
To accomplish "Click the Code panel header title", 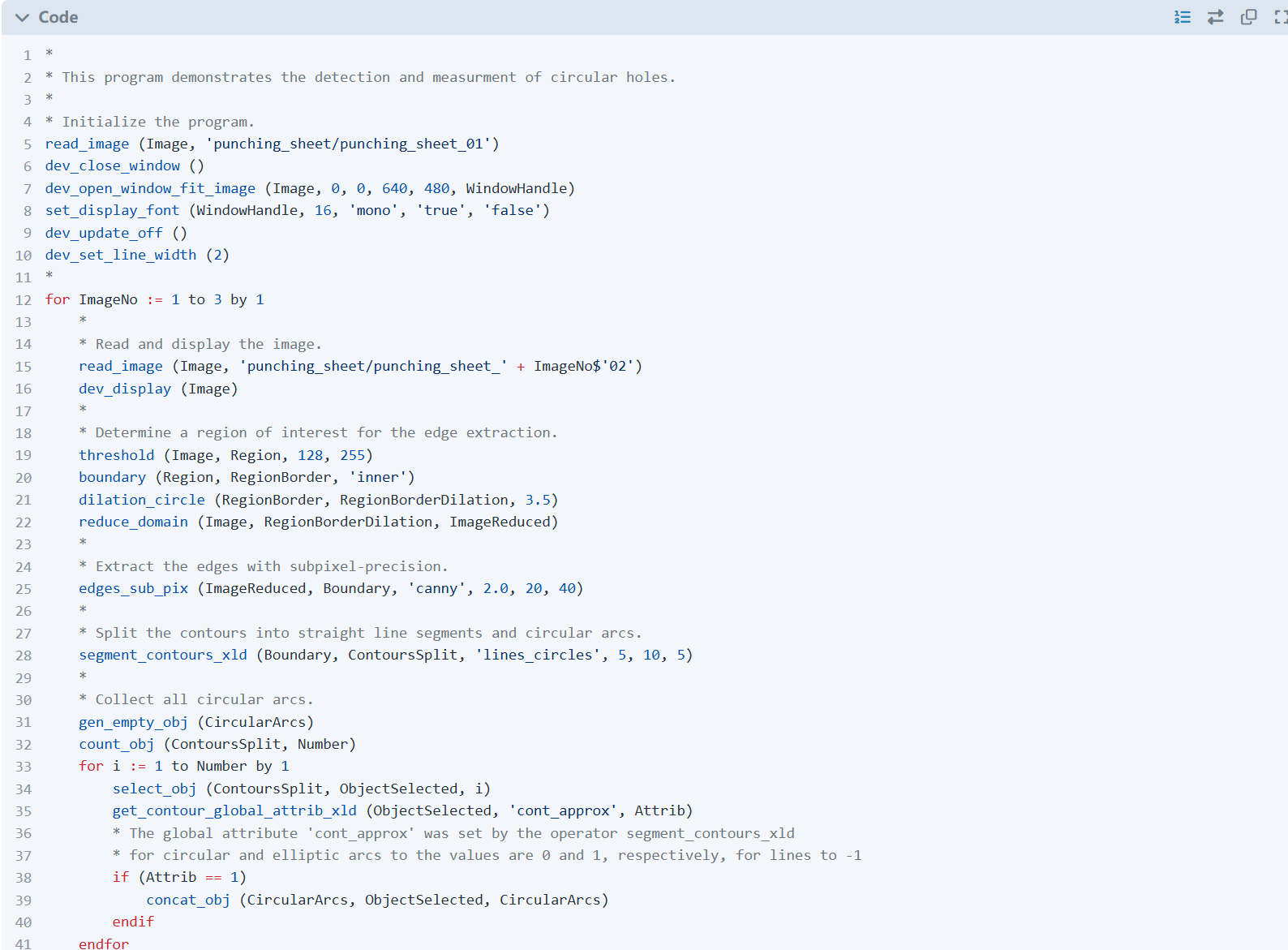I will point(58,17).
